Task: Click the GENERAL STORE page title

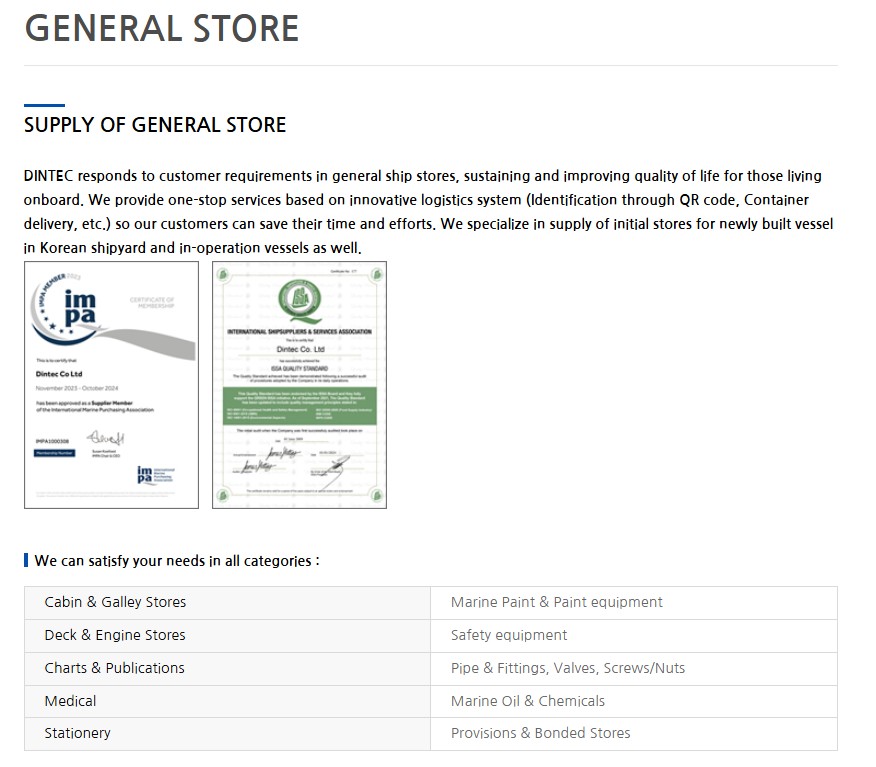Action: point(162,28)
